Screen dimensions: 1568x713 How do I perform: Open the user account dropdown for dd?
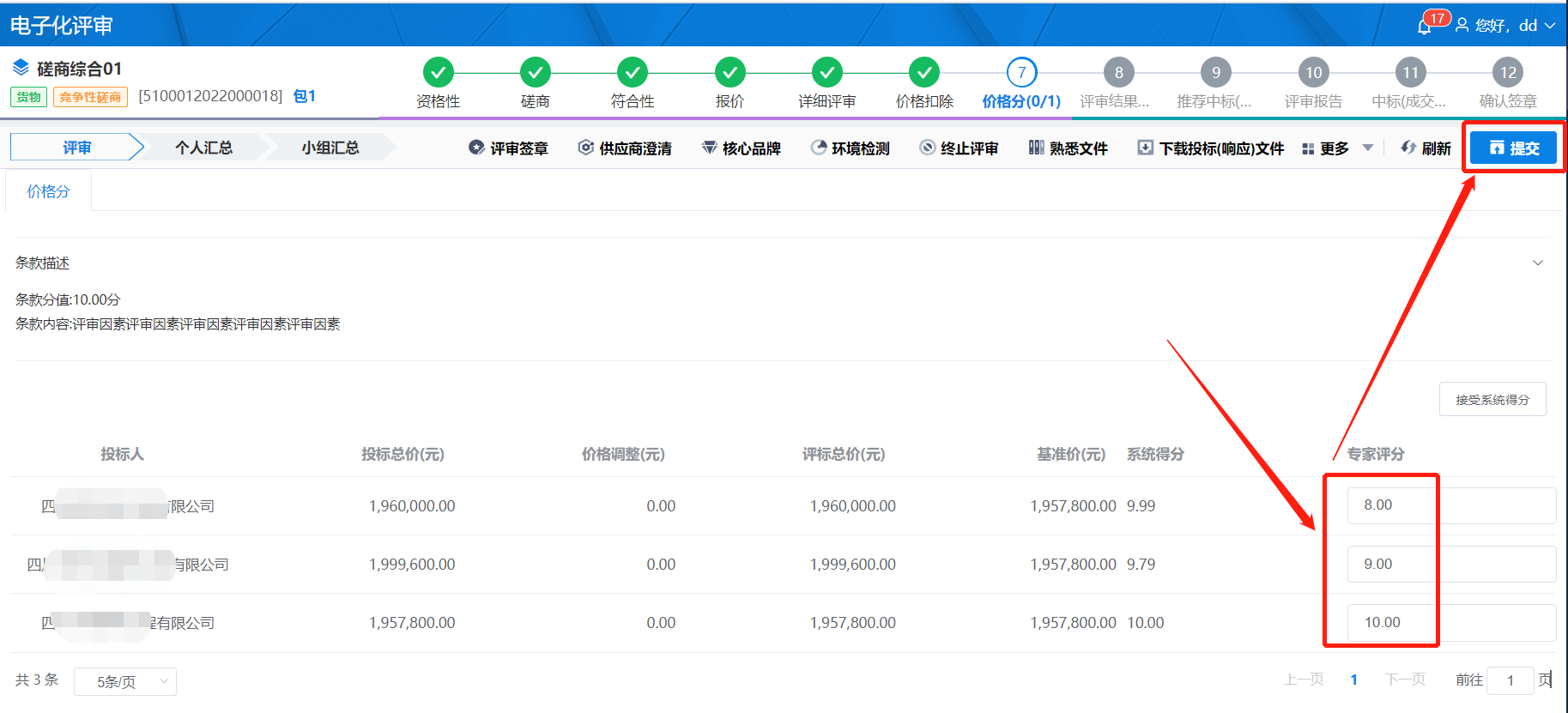tap(1505, 26)
